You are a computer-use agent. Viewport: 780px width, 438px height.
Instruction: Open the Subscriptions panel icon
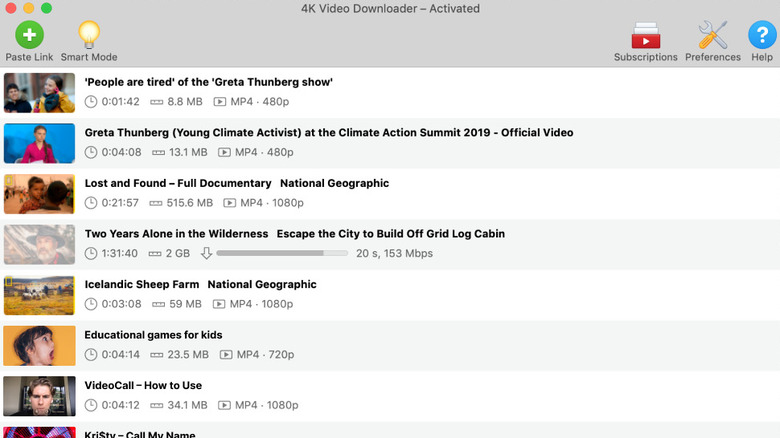(645, 36)
